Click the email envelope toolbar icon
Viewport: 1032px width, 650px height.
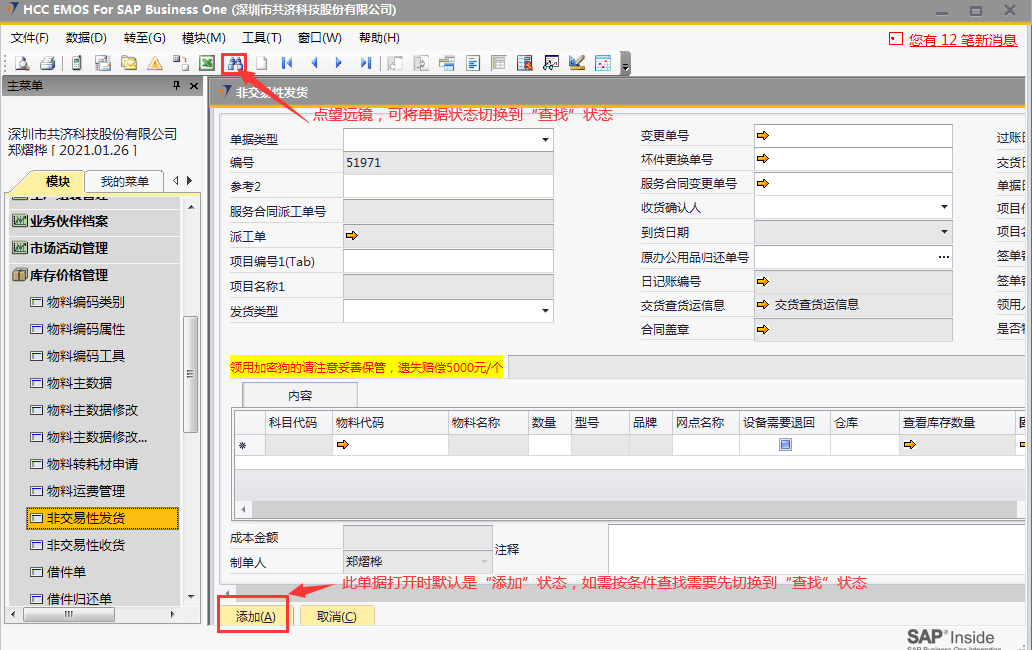coord(129,63)
